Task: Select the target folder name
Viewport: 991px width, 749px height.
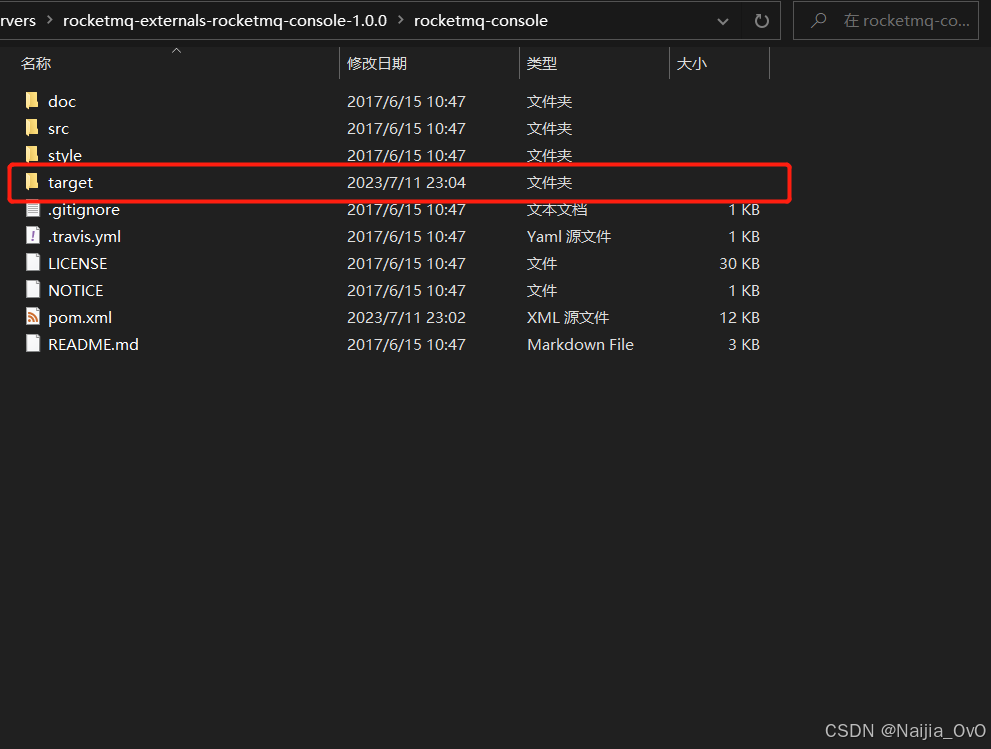Action: click(x=70, y=183)
